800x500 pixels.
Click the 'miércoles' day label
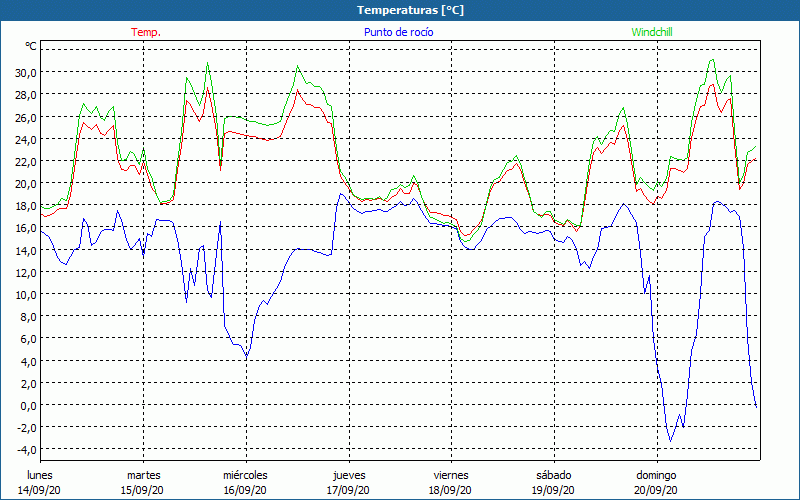[x=245, y=475]
